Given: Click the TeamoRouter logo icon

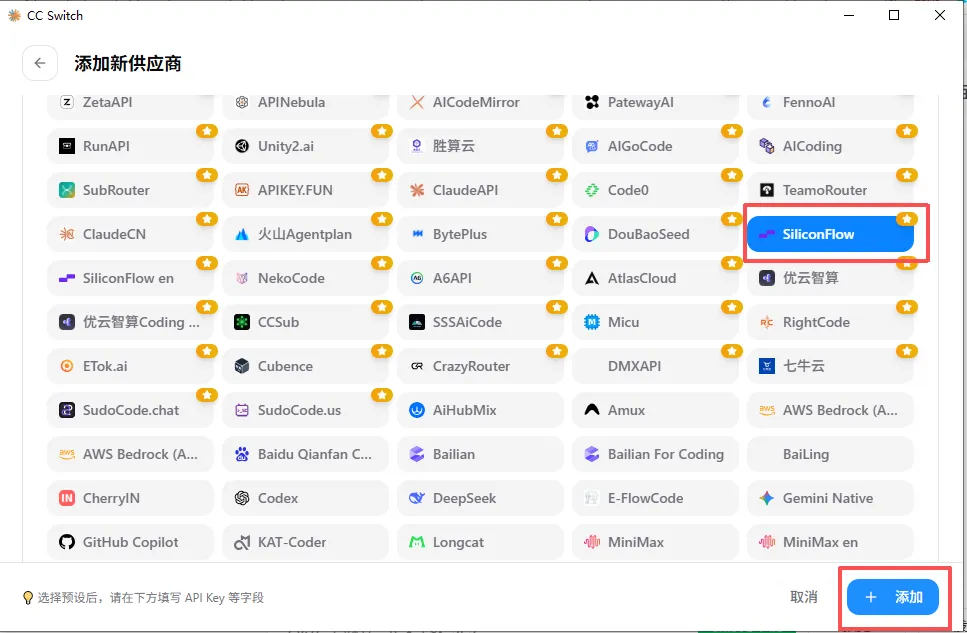Looking at the screenshot, I should 767,190.
